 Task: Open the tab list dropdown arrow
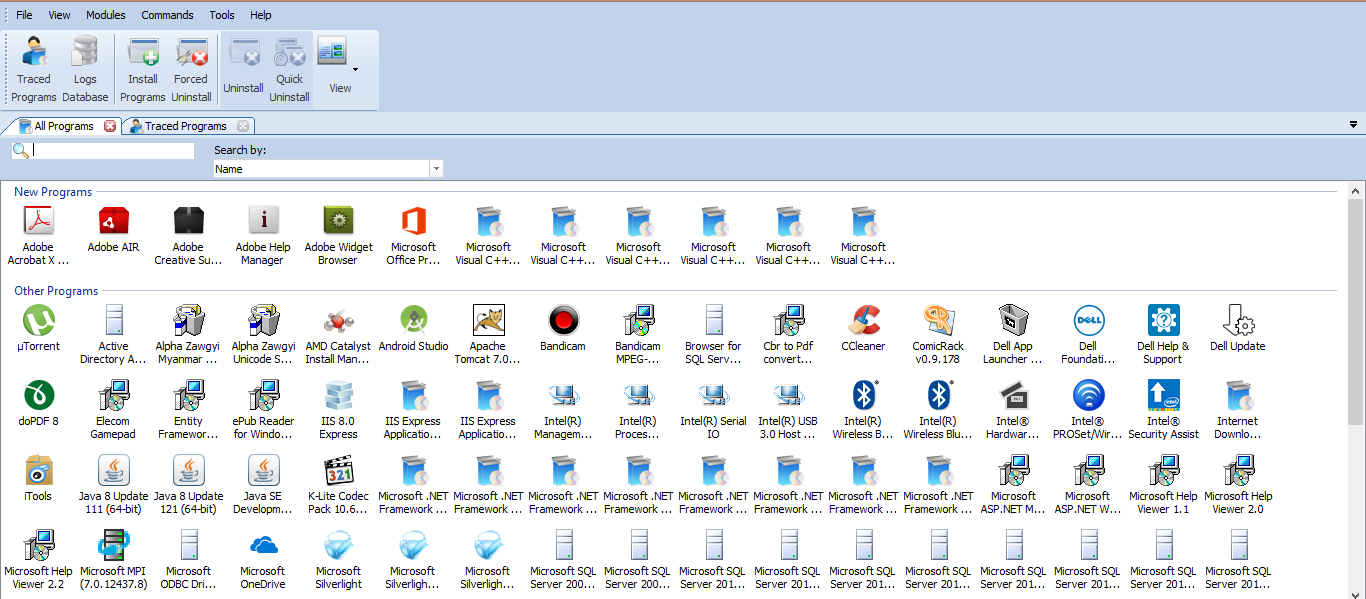click(x=1353, y=125)
